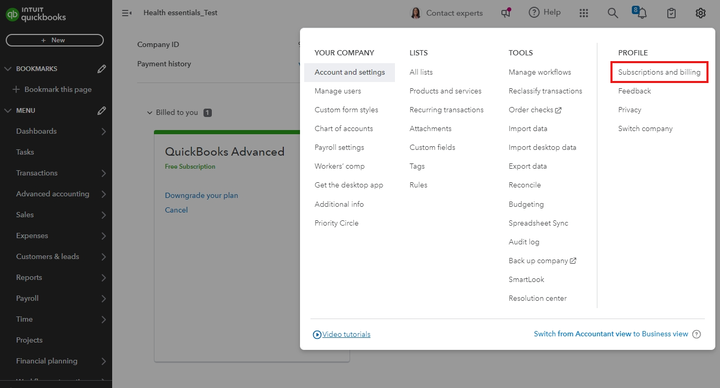Open Import data tool

pyautogui.click(x=528, y=129)
